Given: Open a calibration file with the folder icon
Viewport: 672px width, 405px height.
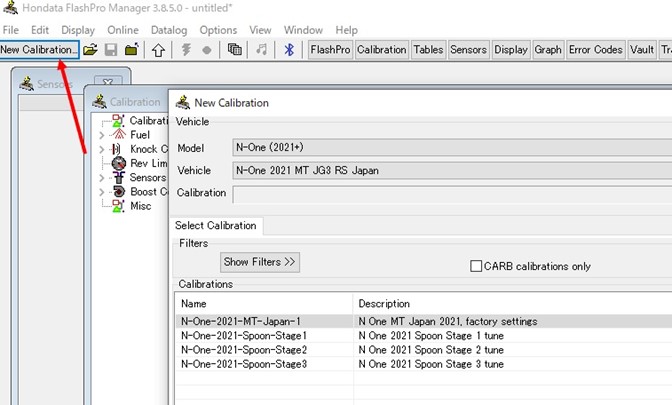Looking at the screenshot, I should (90, 50).
